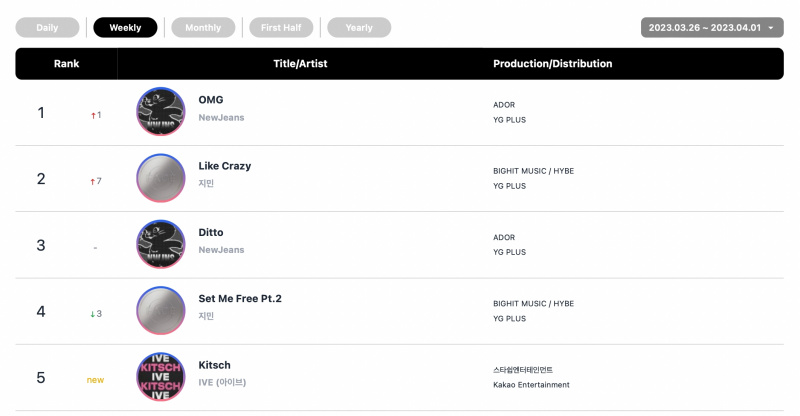Open IVE Kitsch album cover thumbnail
Screen dimensions: 800x416
[161, 377]
